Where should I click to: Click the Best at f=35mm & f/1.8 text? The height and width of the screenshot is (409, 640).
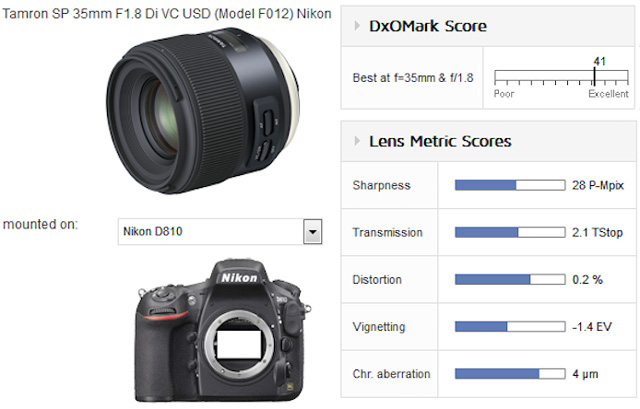point(413,78)
